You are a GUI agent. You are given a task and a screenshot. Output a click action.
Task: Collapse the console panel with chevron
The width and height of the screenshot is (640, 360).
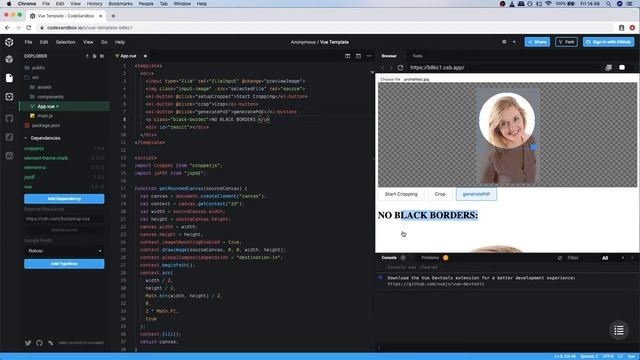(633, 258)
